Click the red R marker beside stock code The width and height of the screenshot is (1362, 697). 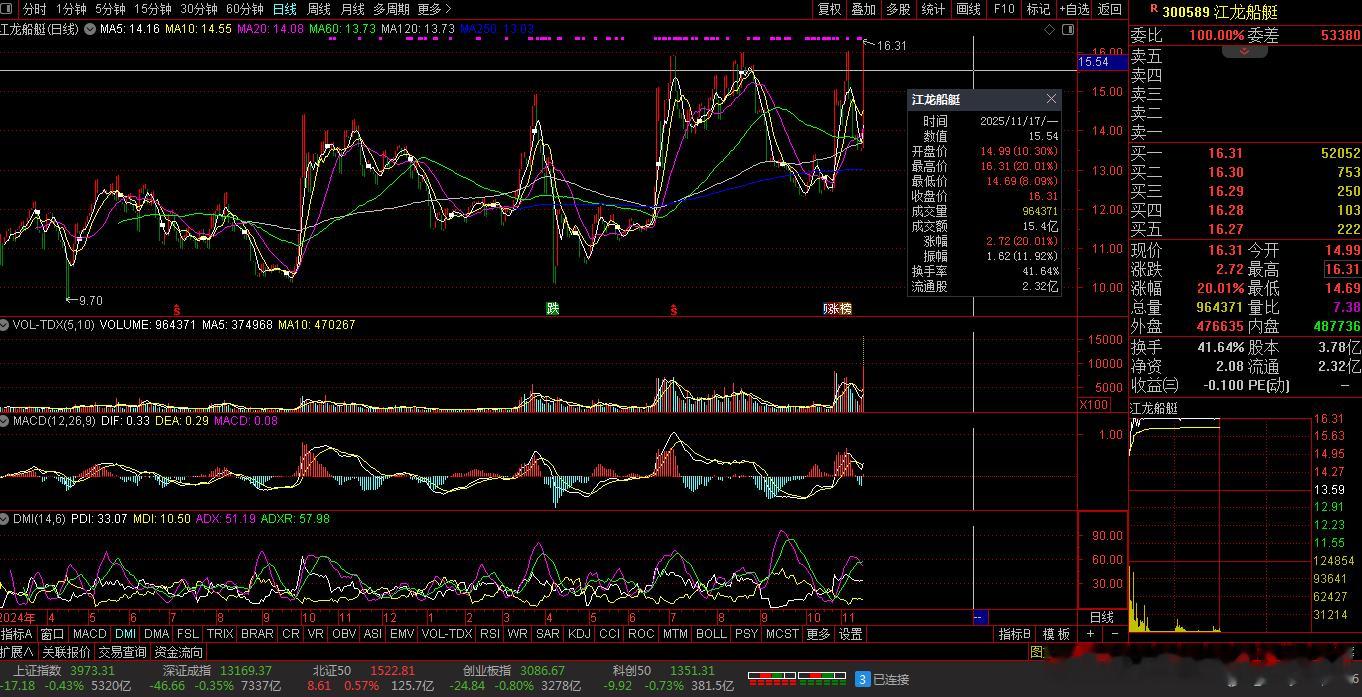click(x=1153, y=9)
